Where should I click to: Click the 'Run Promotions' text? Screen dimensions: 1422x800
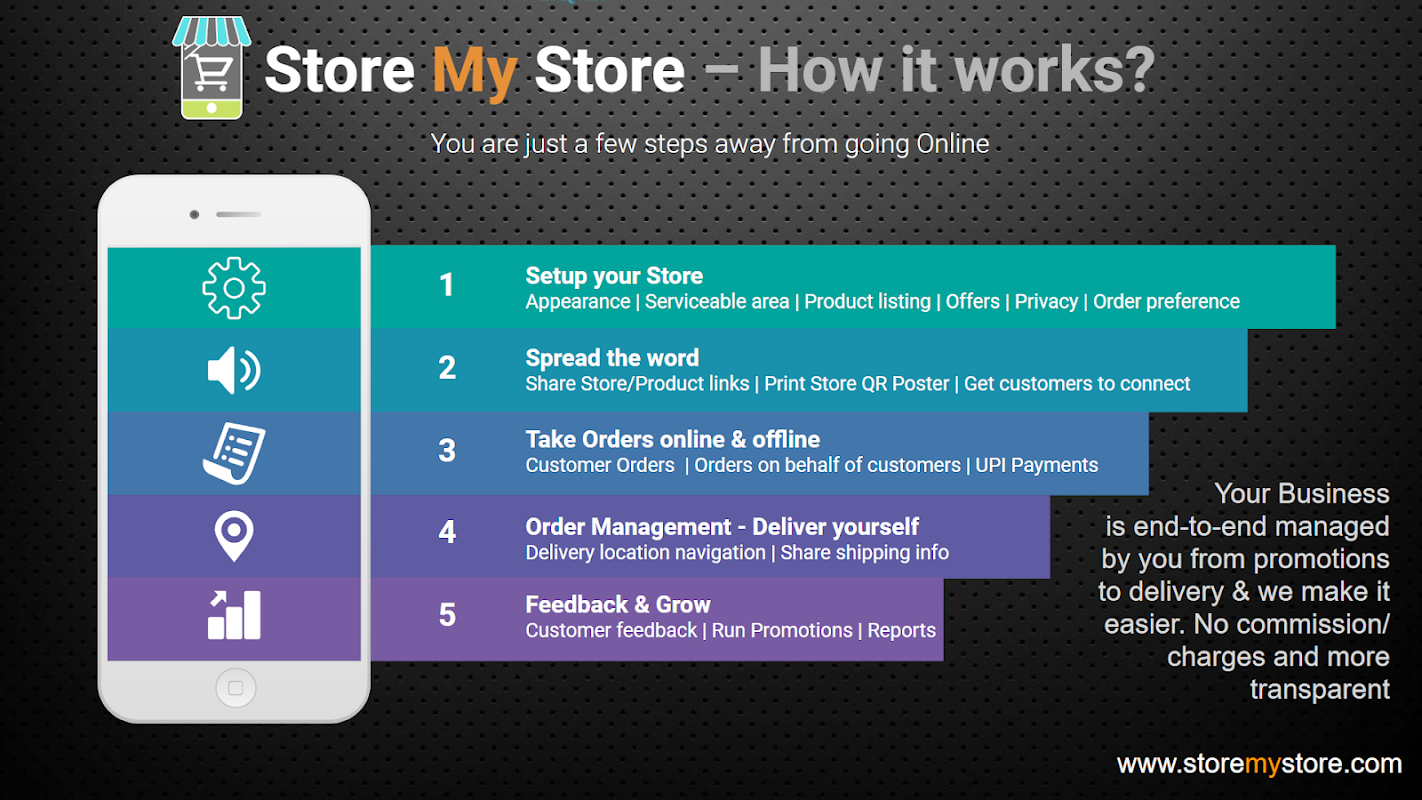(782, 631)
